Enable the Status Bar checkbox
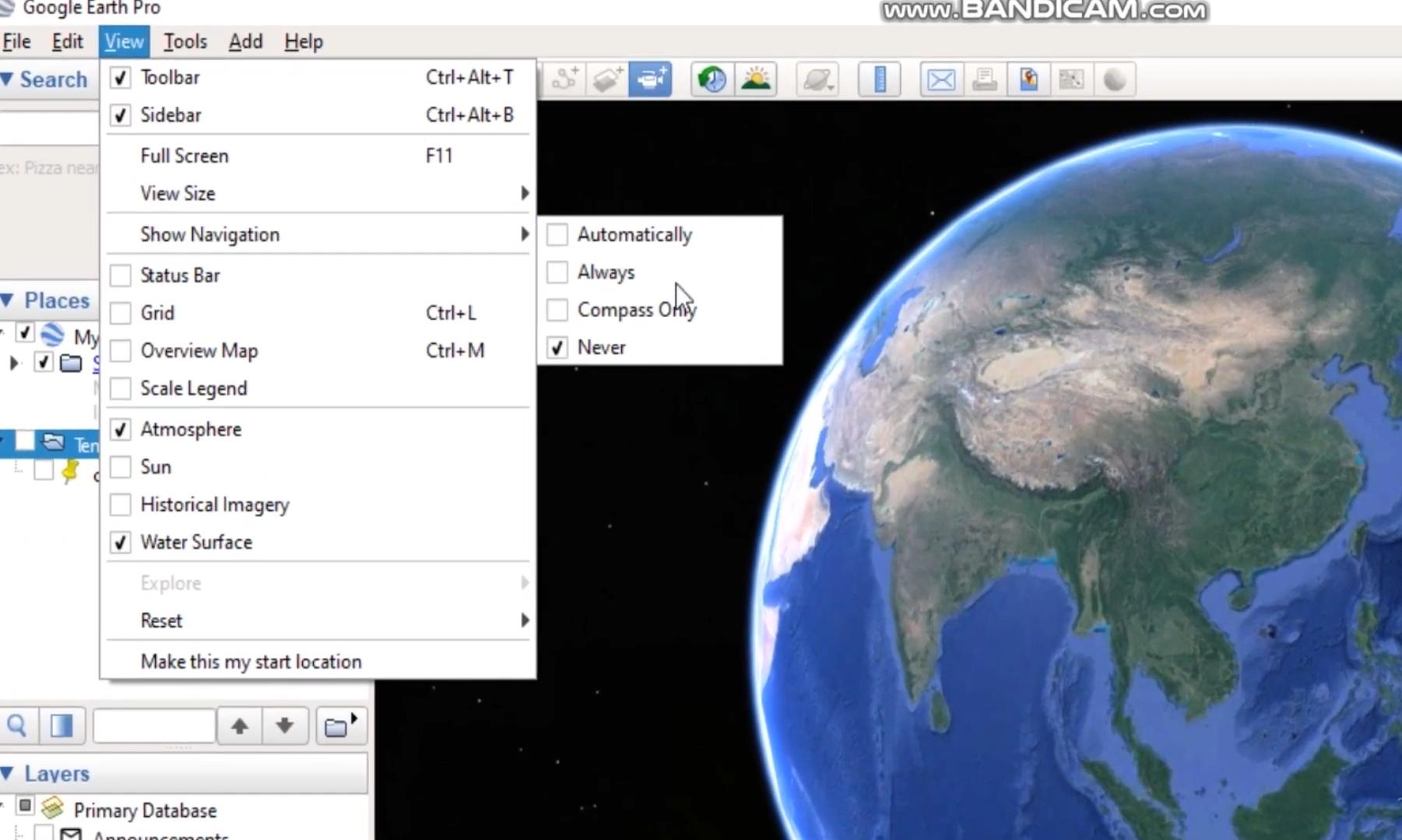Image resolution: width=1402 pixels, height=840 pixels. point(121,276)
